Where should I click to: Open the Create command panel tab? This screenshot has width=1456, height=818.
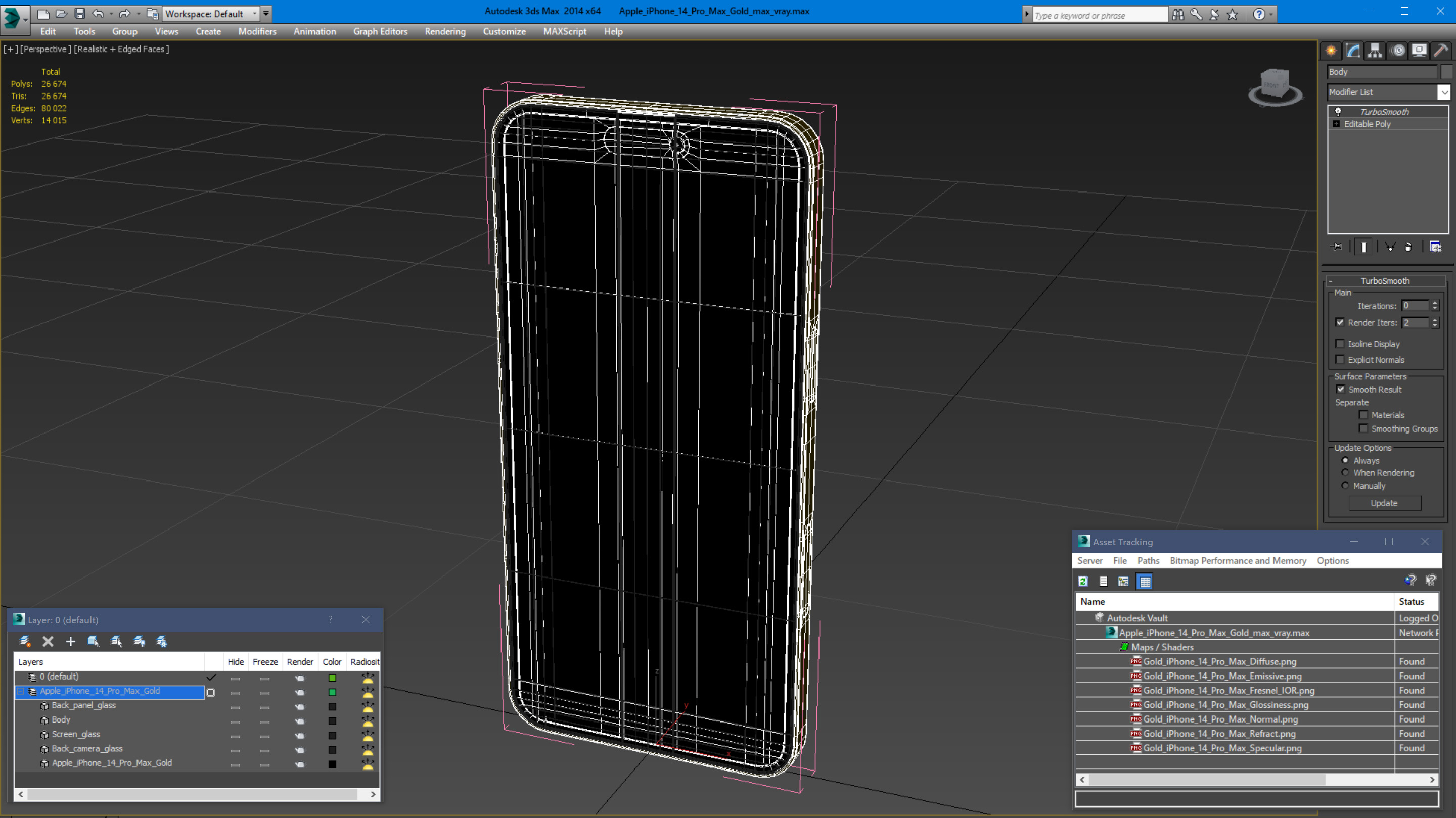click(x=1332, y=51)
